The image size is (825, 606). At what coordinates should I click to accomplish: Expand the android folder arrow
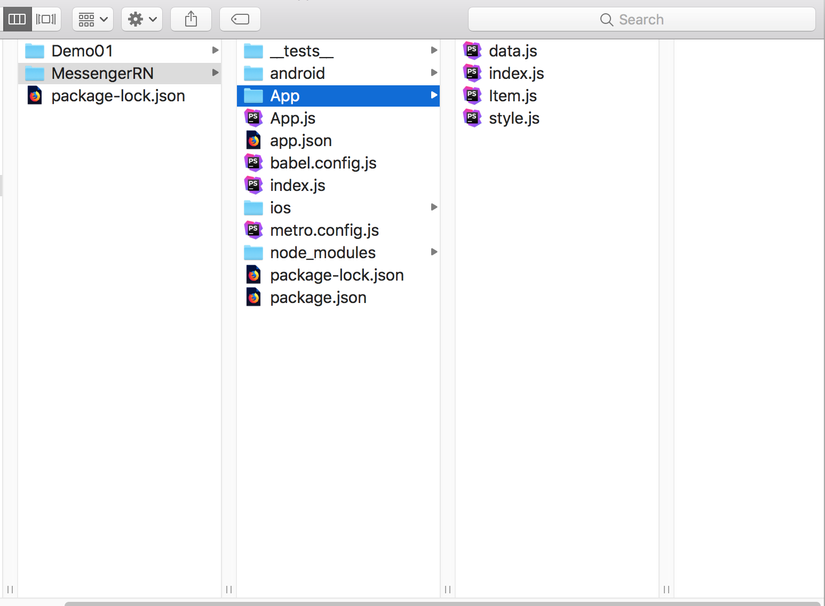[x=433, y=73]
